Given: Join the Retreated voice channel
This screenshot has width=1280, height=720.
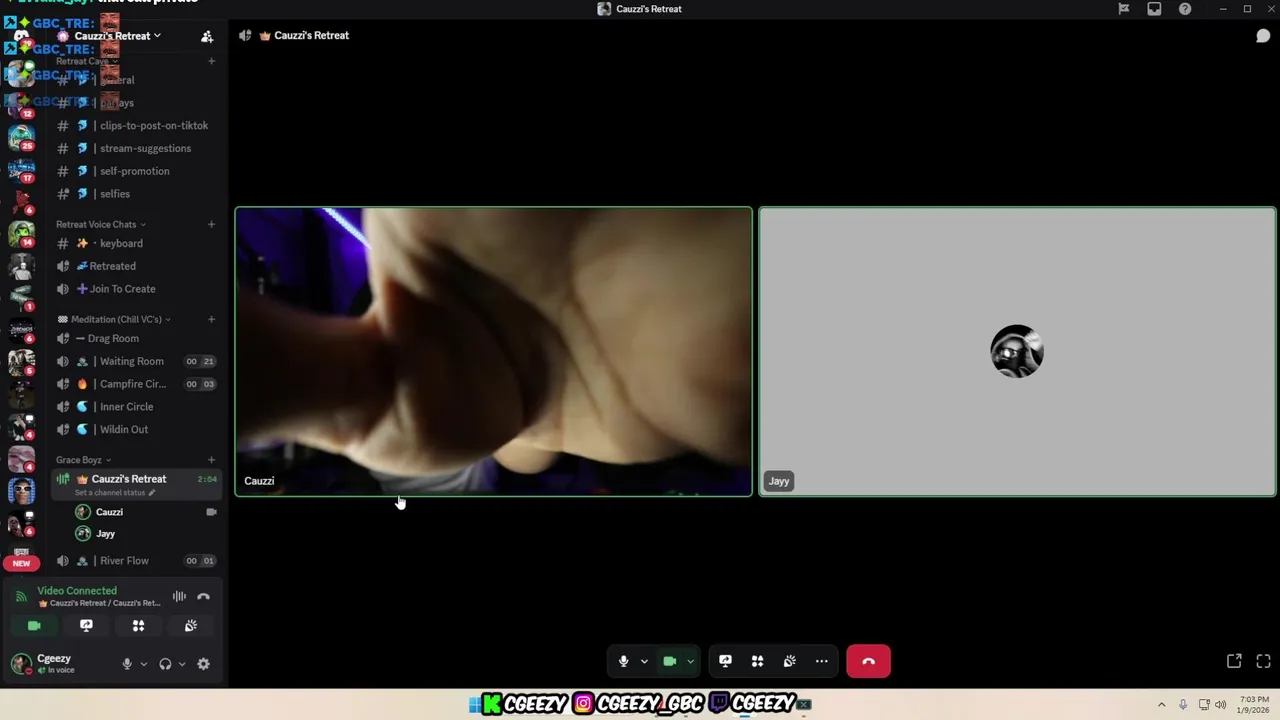Looking at the screenshot, I should [135, 266].
